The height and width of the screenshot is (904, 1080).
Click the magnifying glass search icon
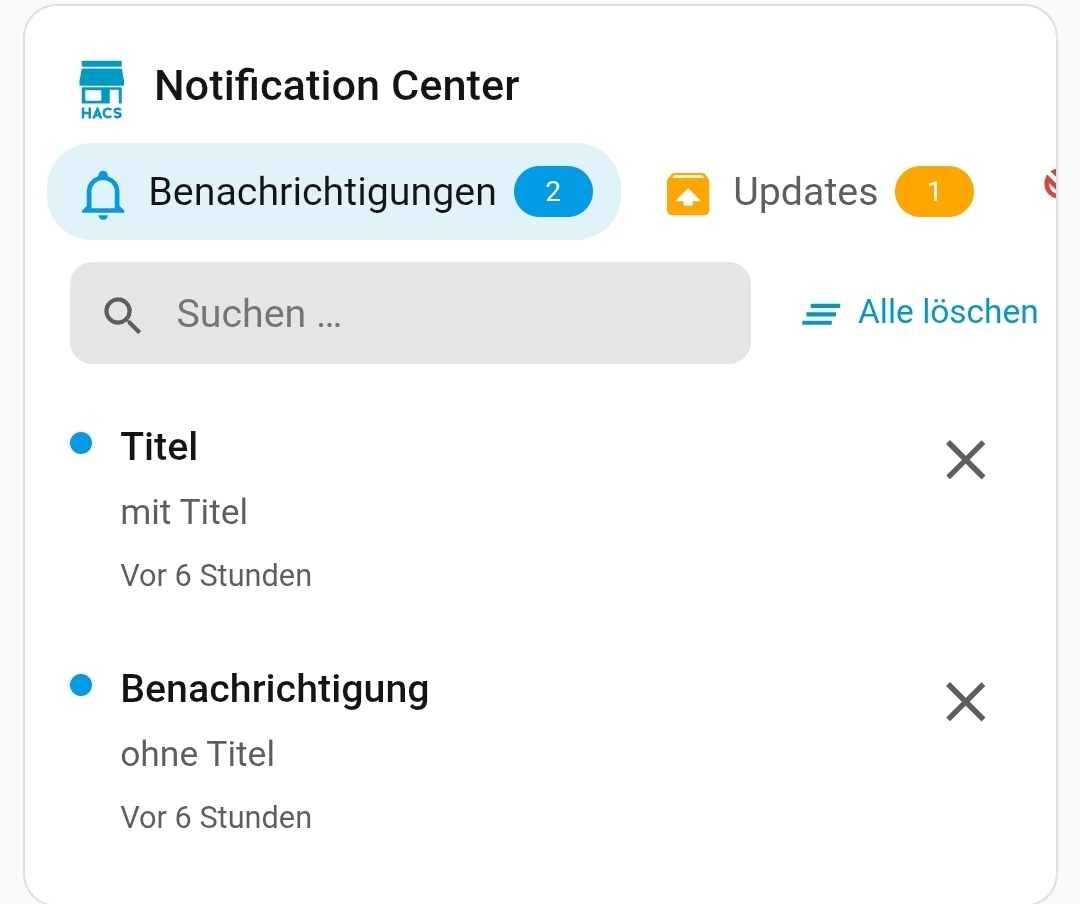(x=122, y=316)
